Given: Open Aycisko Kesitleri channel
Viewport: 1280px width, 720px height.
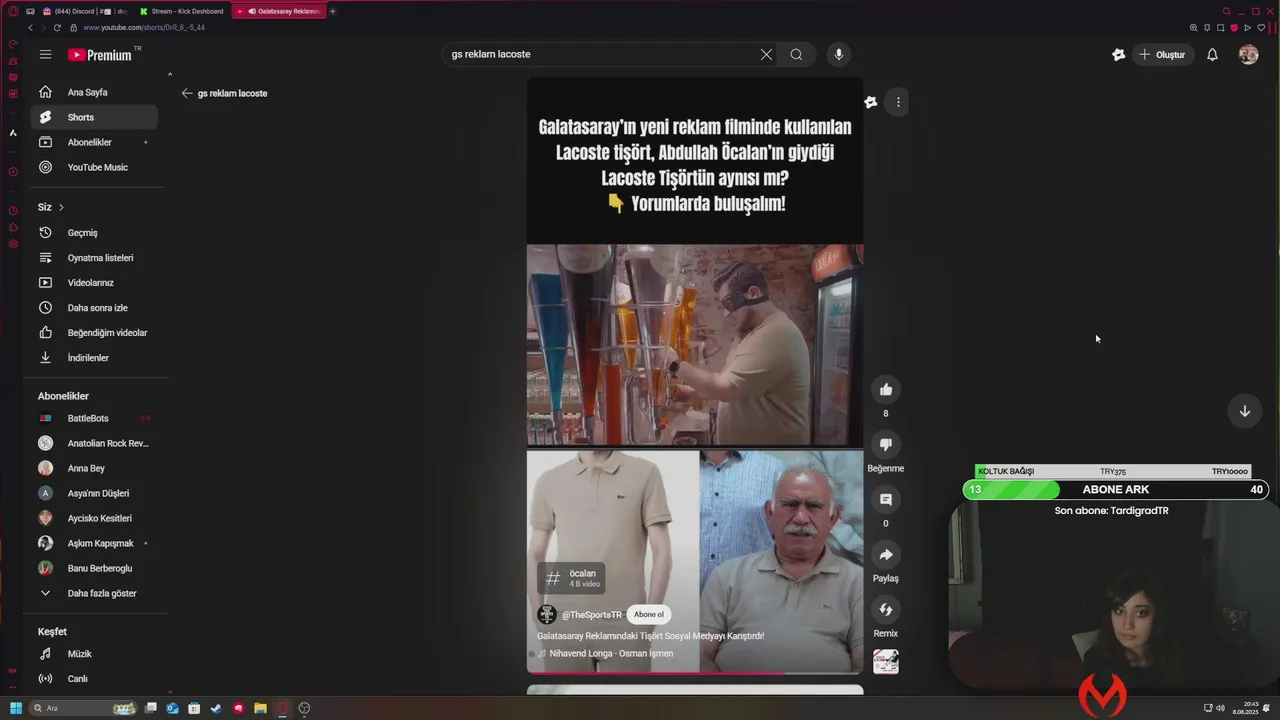Looking at the screenshot, I should pos(94,518).
